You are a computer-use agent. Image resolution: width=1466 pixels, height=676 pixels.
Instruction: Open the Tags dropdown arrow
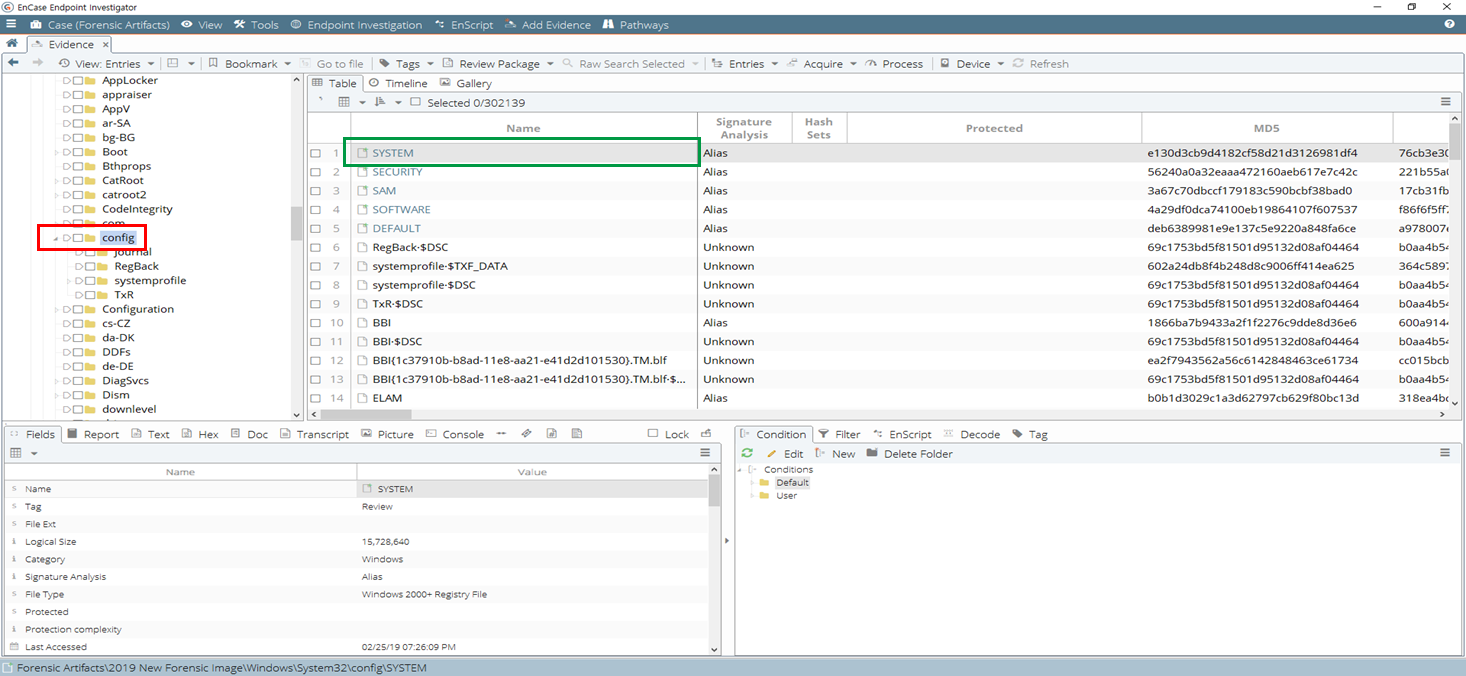[x=429, y=64]
